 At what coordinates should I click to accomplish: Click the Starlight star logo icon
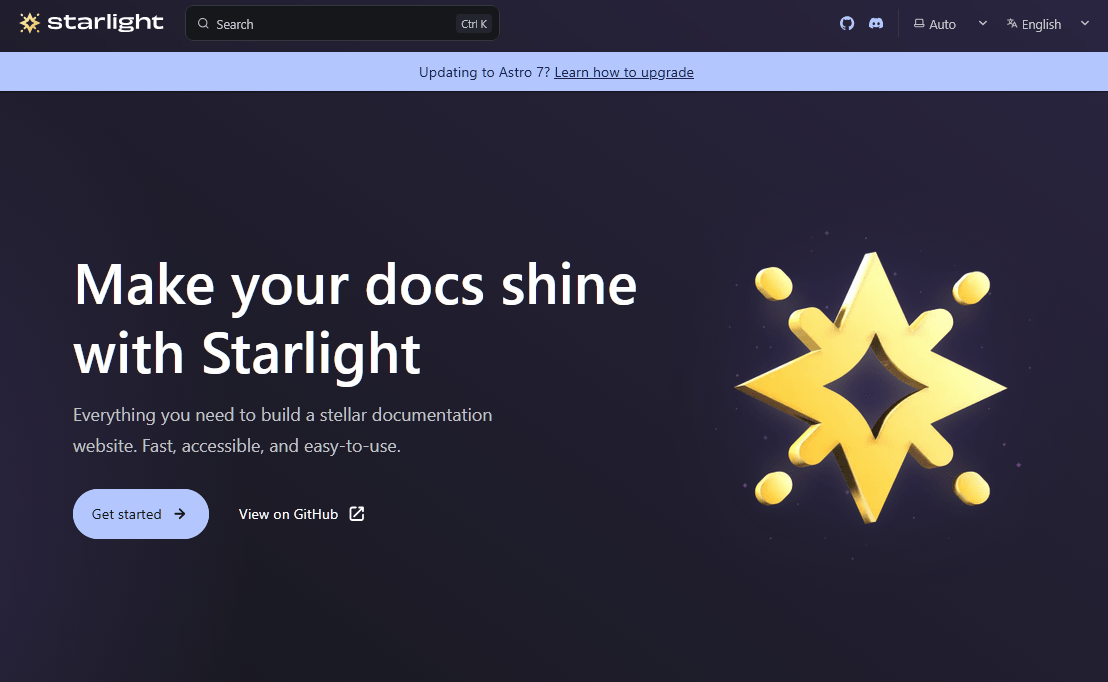(30, 23)
